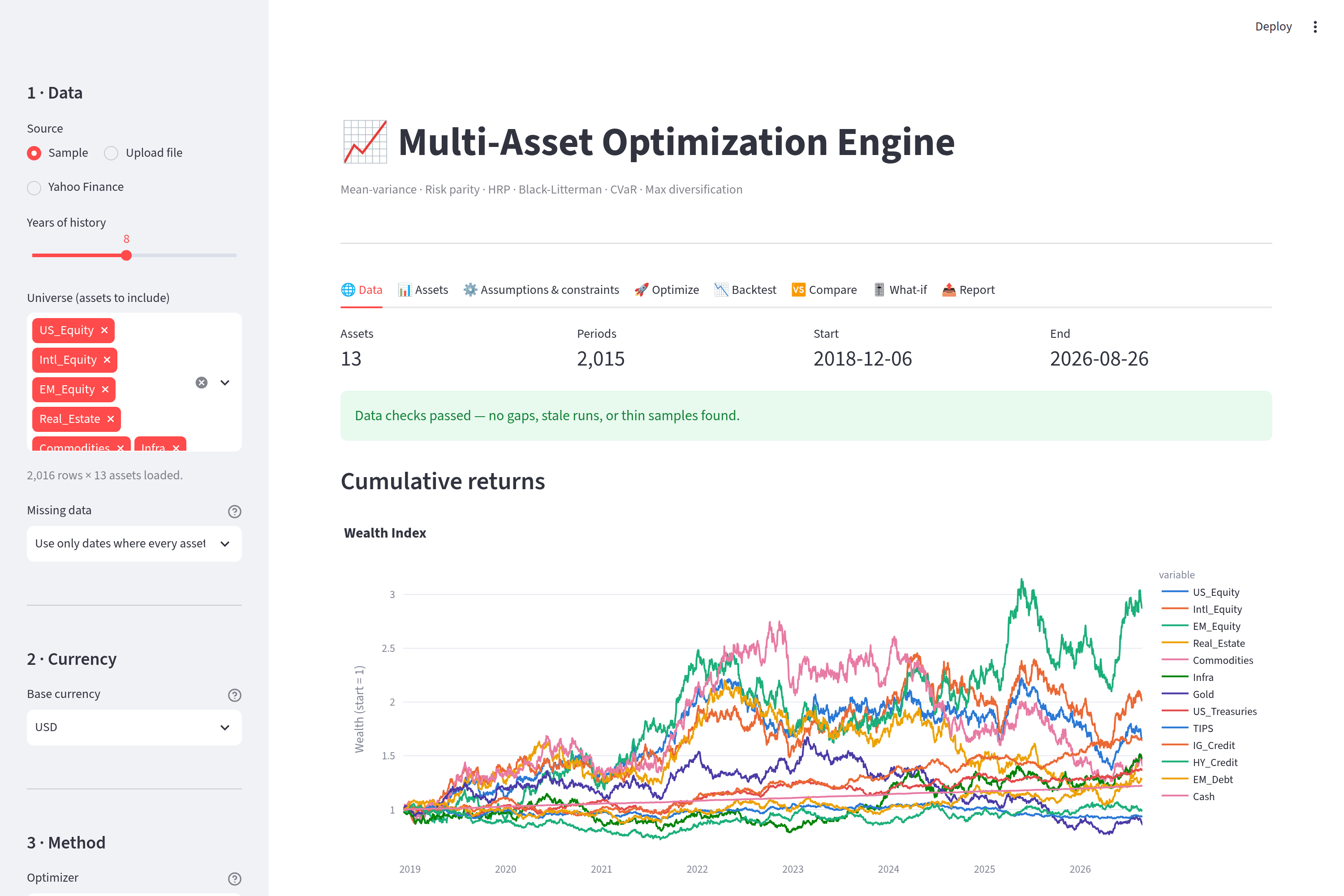Screen dimensions: 1344x896
Task: Switch to the Assets tab
Action: [423, 290]
